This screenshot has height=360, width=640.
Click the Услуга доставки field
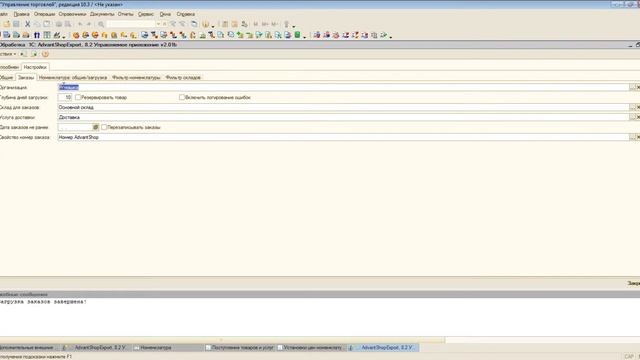pos(343,117)
